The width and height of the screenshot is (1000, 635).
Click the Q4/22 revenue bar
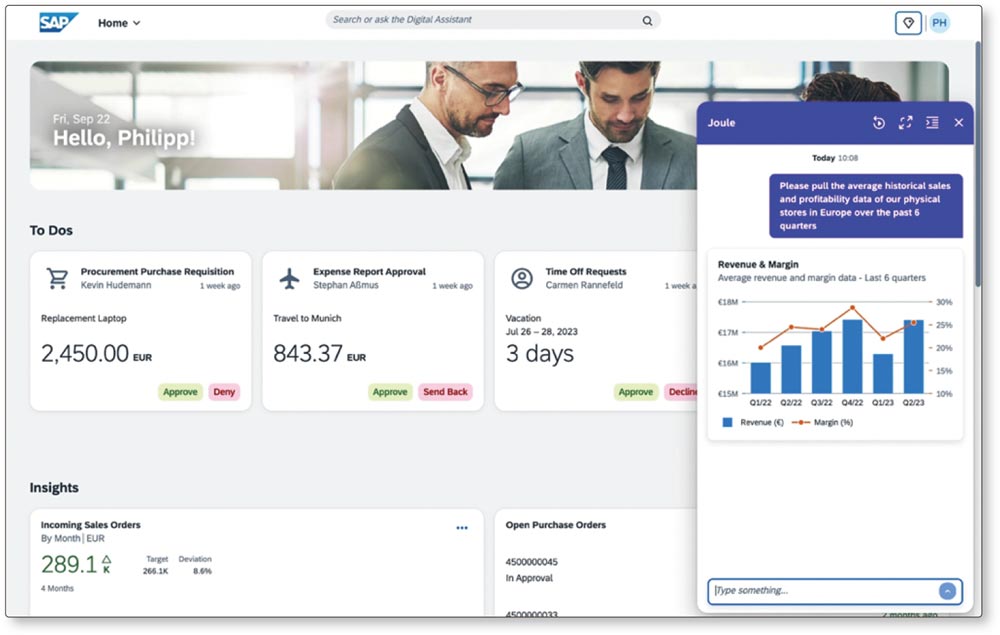point(852,356)
